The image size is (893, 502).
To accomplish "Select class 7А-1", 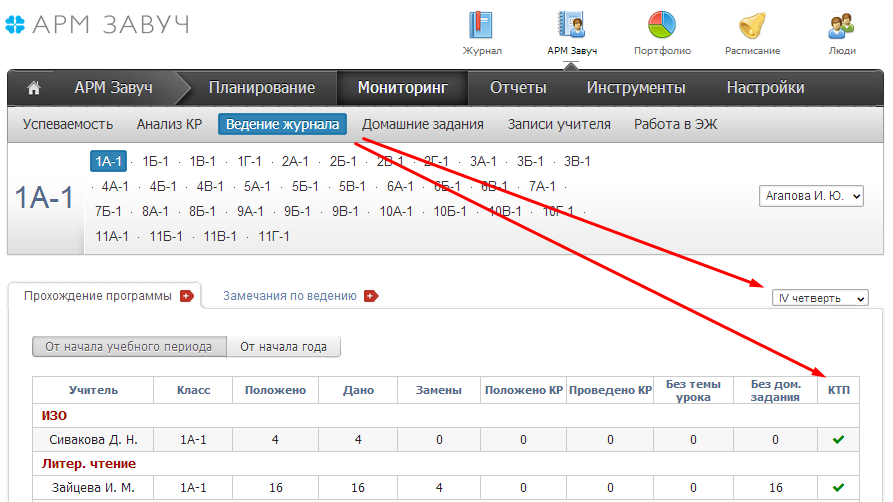I will (542, 186).
